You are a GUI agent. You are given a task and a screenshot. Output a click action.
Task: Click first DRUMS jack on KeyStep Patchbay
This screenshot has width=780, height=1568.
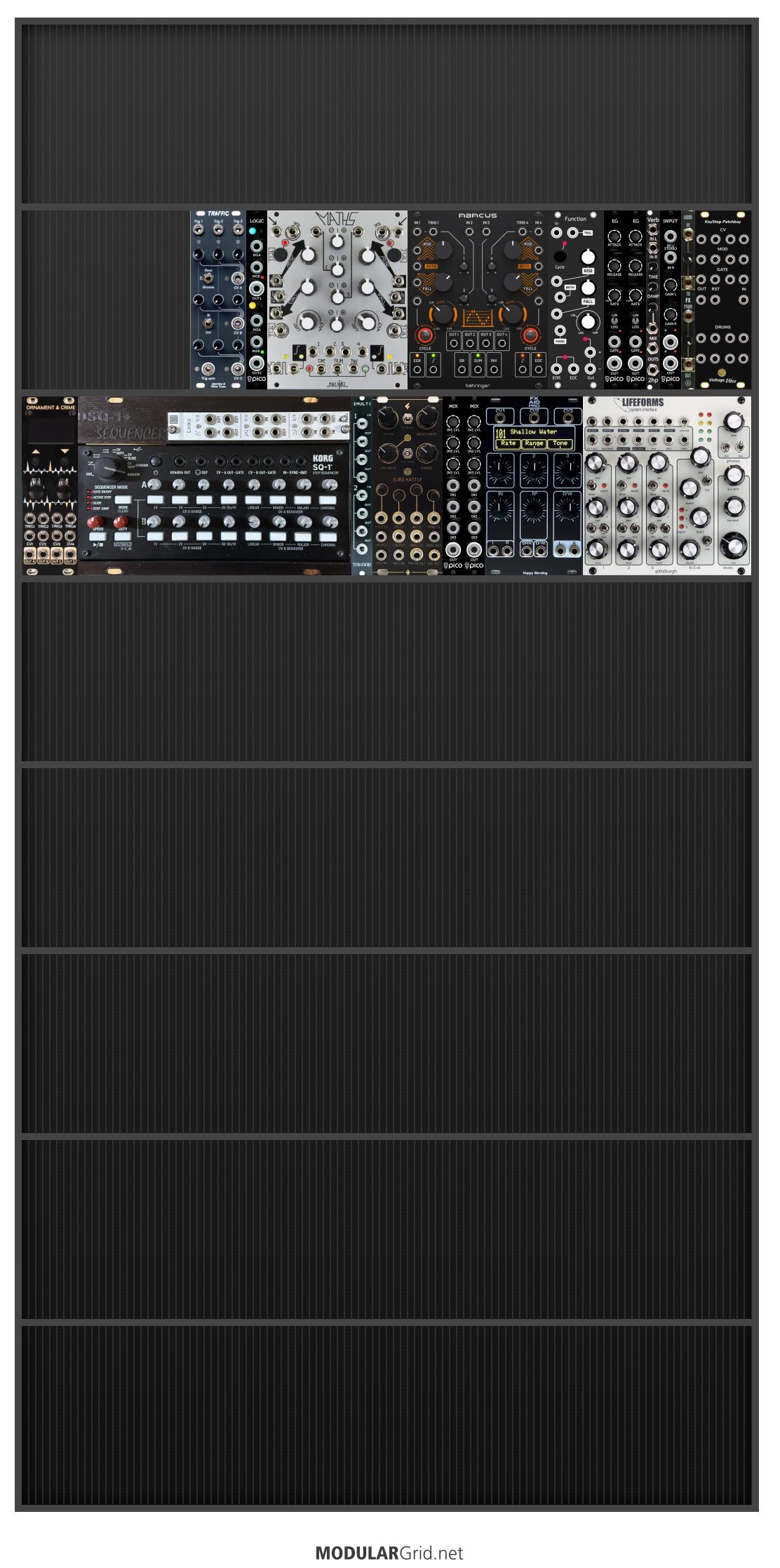(x=701, y=338)
